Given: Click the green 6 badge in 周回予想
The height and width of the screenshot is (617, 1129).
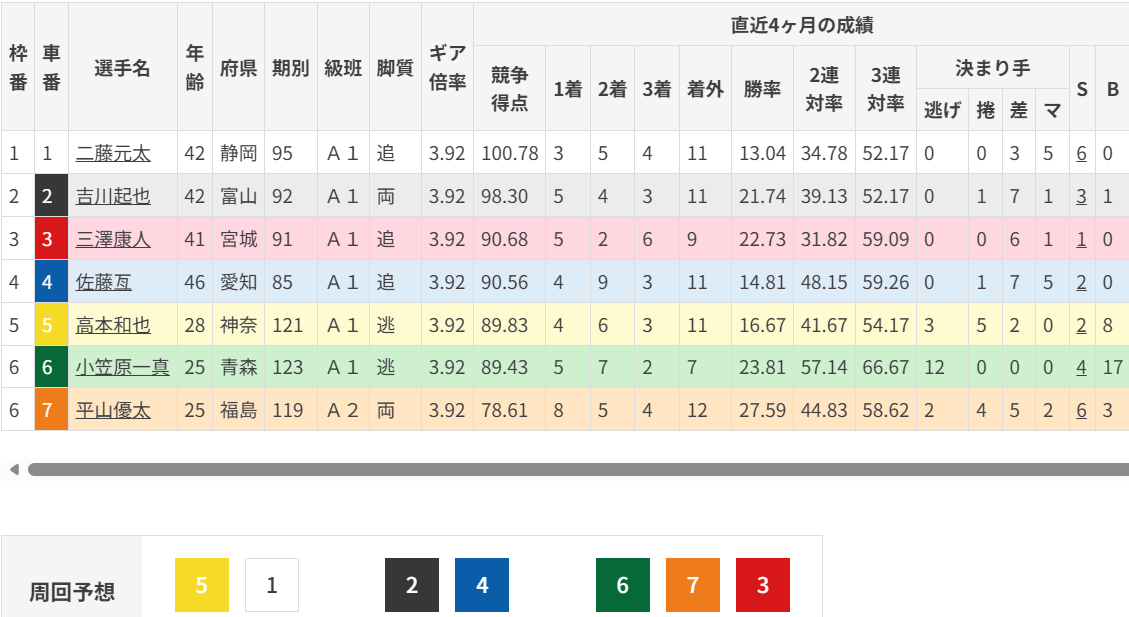Looking at the screenshot, I should click(622, 585).
